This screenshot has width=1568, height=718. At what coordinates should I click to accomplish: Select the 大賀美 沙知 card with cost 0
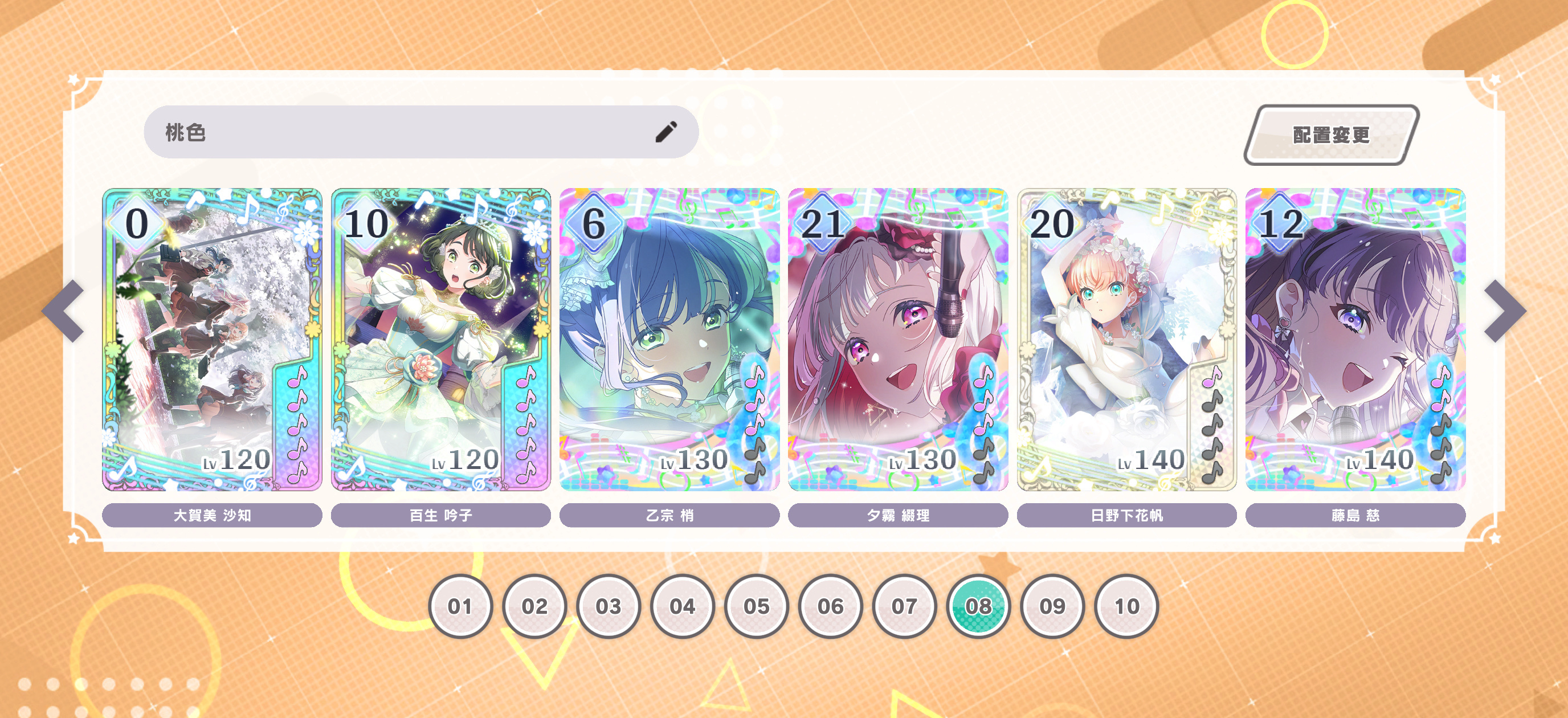point(212,339)
